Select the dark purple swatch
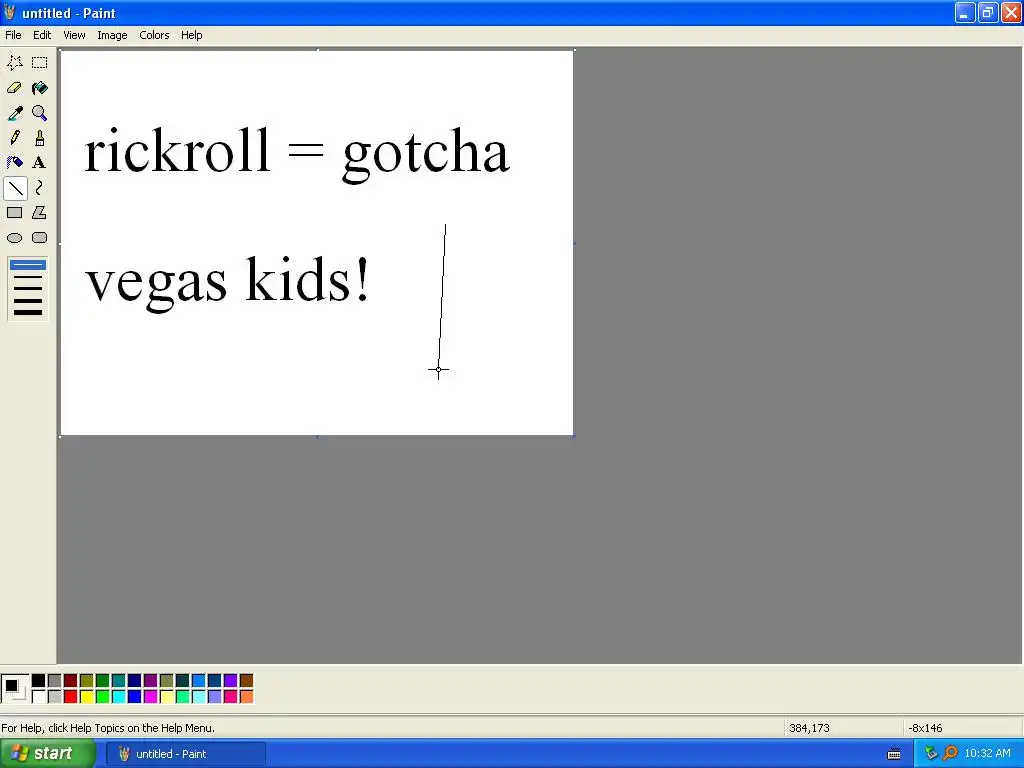Image resolution: width=1024 pixels, height=768 pixels. pyautogui.click(x=150, y=681)
